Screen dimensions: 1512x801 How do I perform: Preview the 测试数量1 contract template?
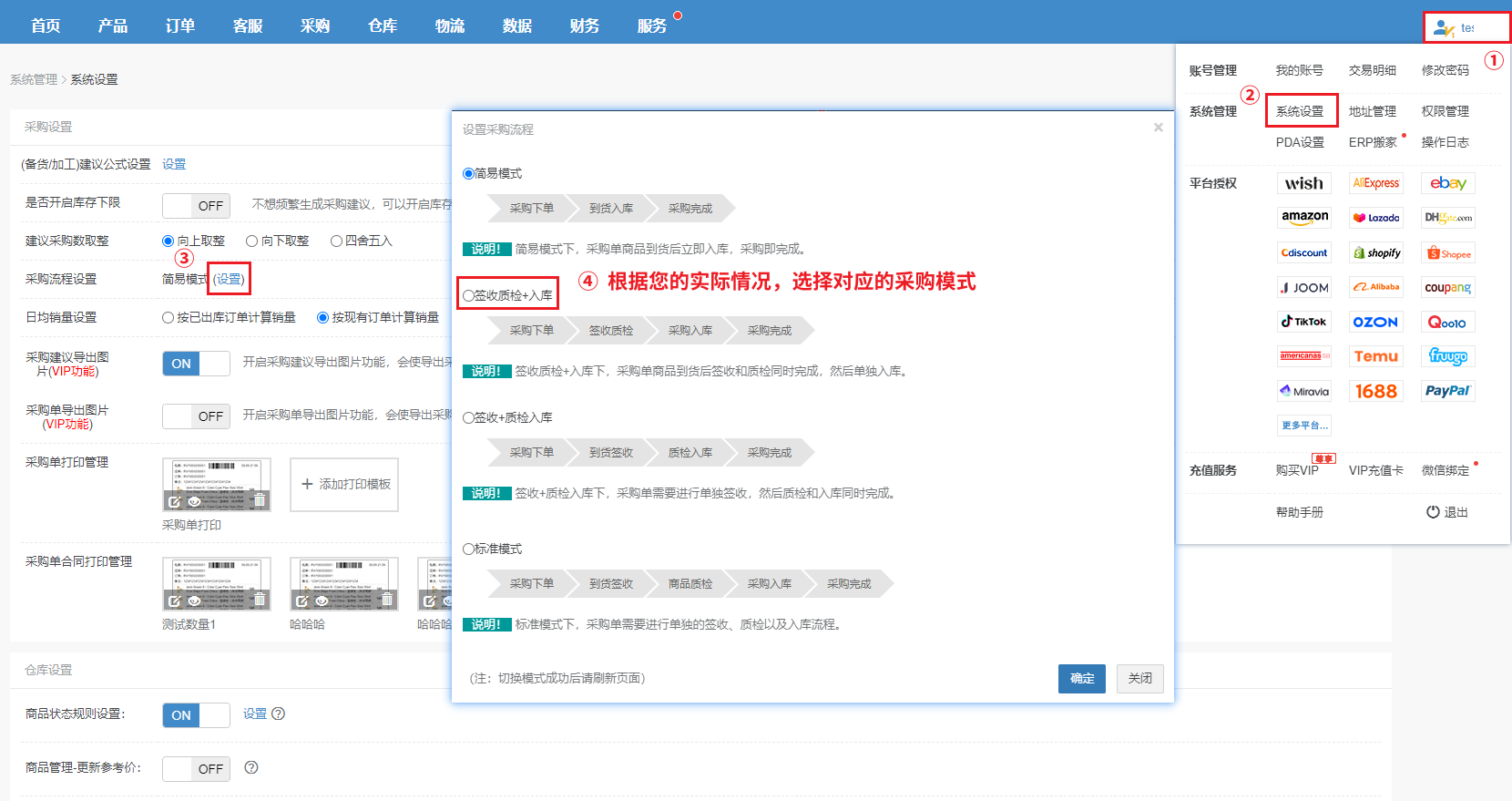pyautogui.click(x=194, y=601)
